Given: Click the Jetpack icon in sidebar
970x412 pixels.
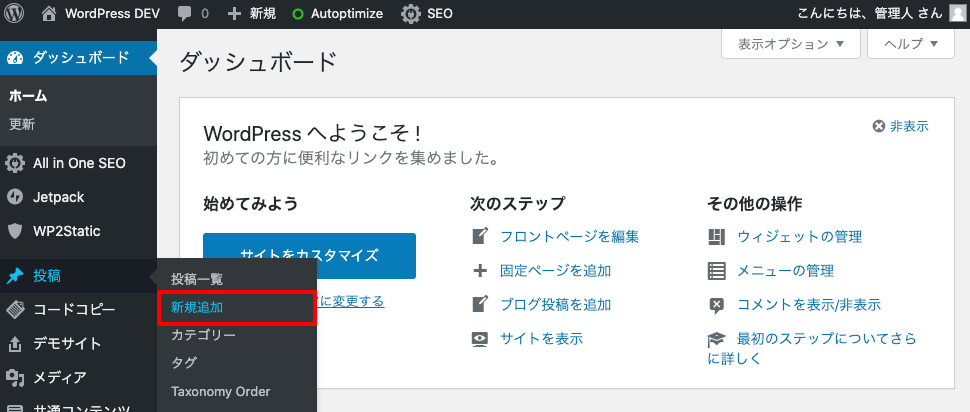Looking at the screenshot, I should point(15,197).
